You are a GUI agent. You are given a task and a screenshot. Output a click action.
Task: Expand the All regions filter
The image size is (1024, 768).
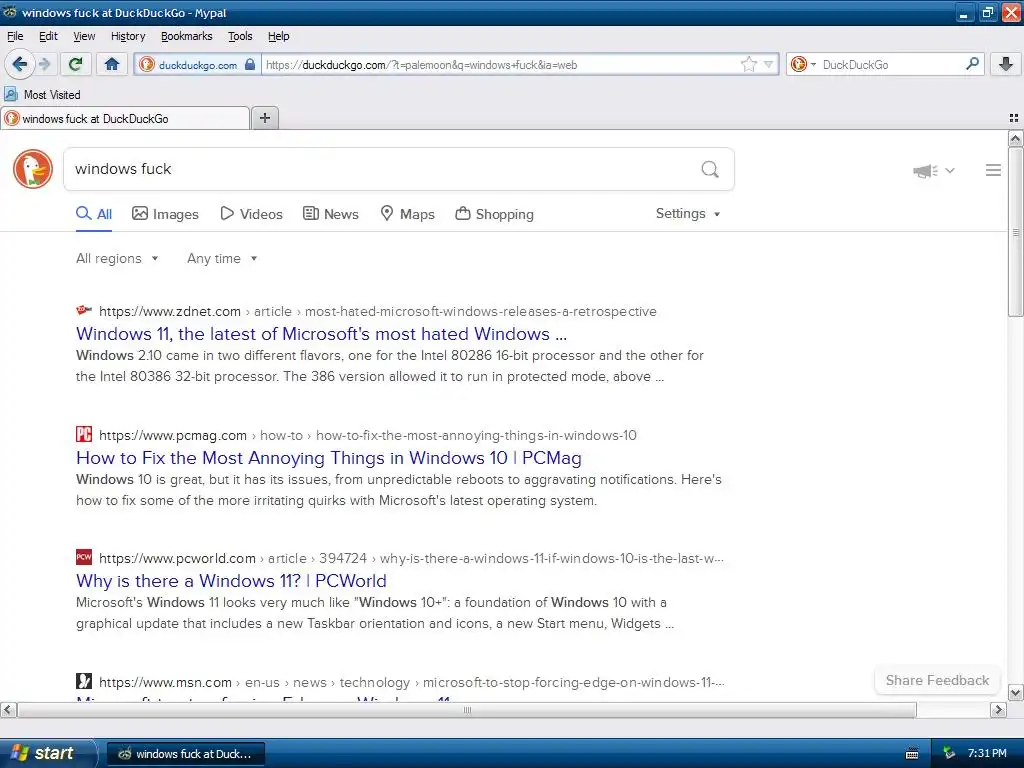coord(117,259)
